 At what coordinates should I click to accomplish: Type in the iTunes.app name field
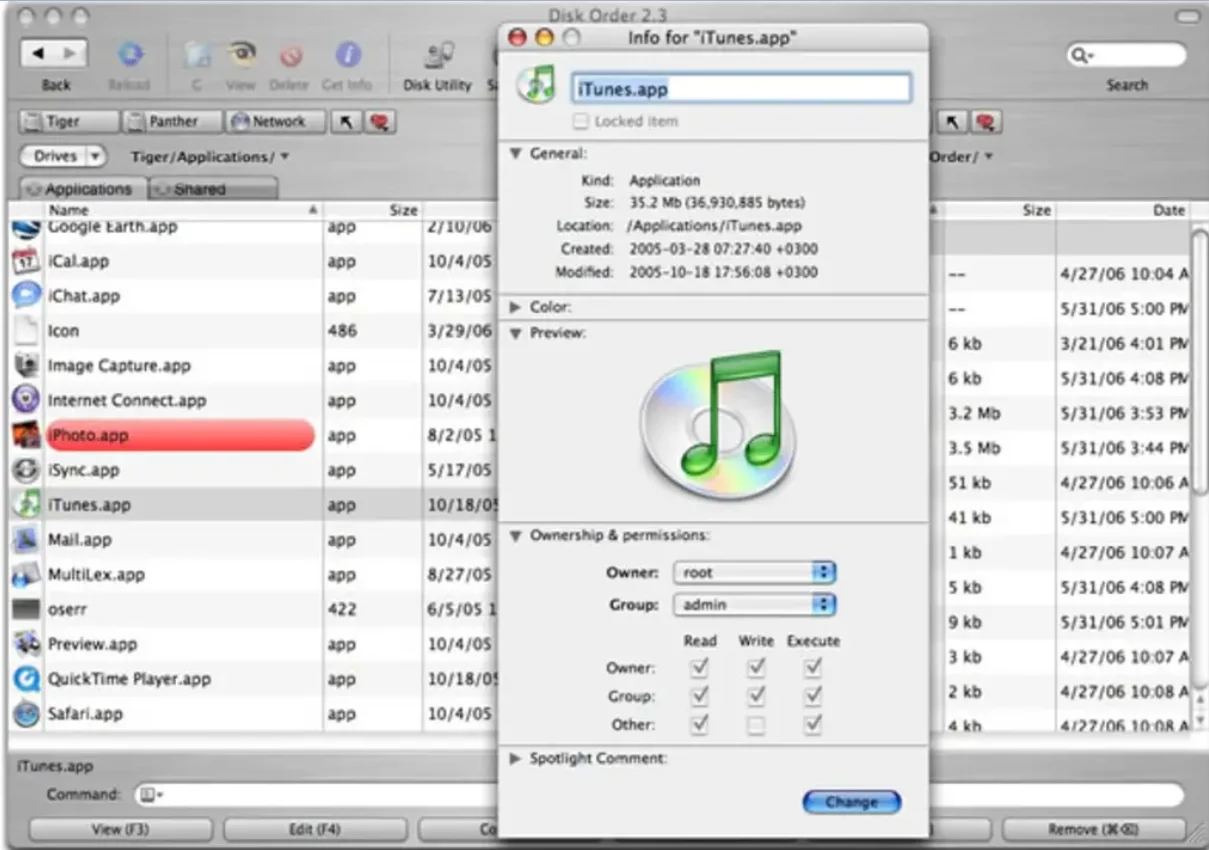740,88
